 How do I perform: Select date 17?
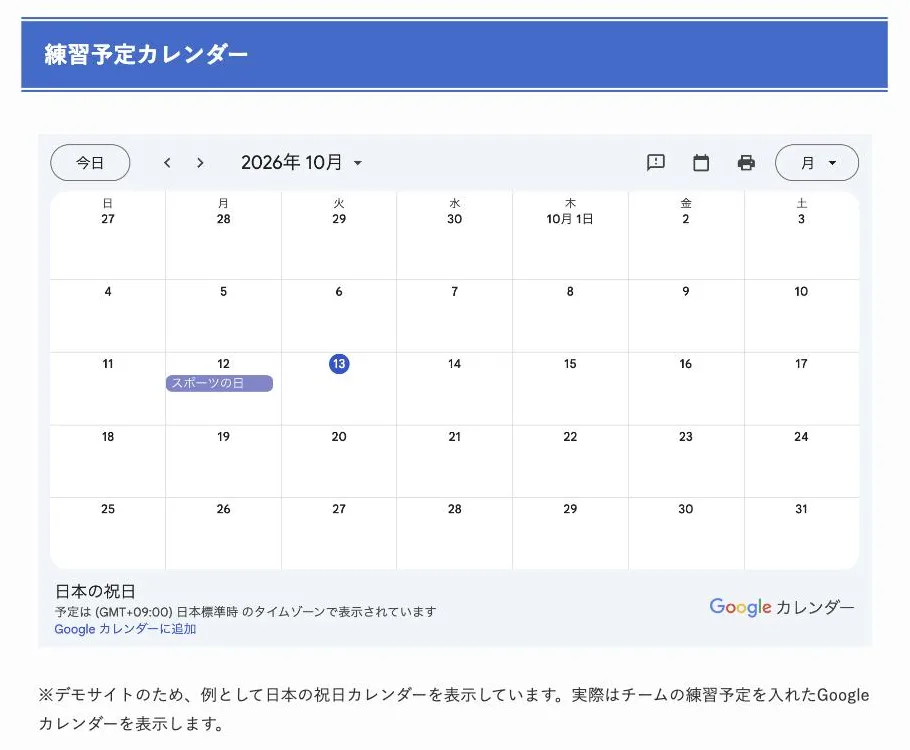(801, 364)
